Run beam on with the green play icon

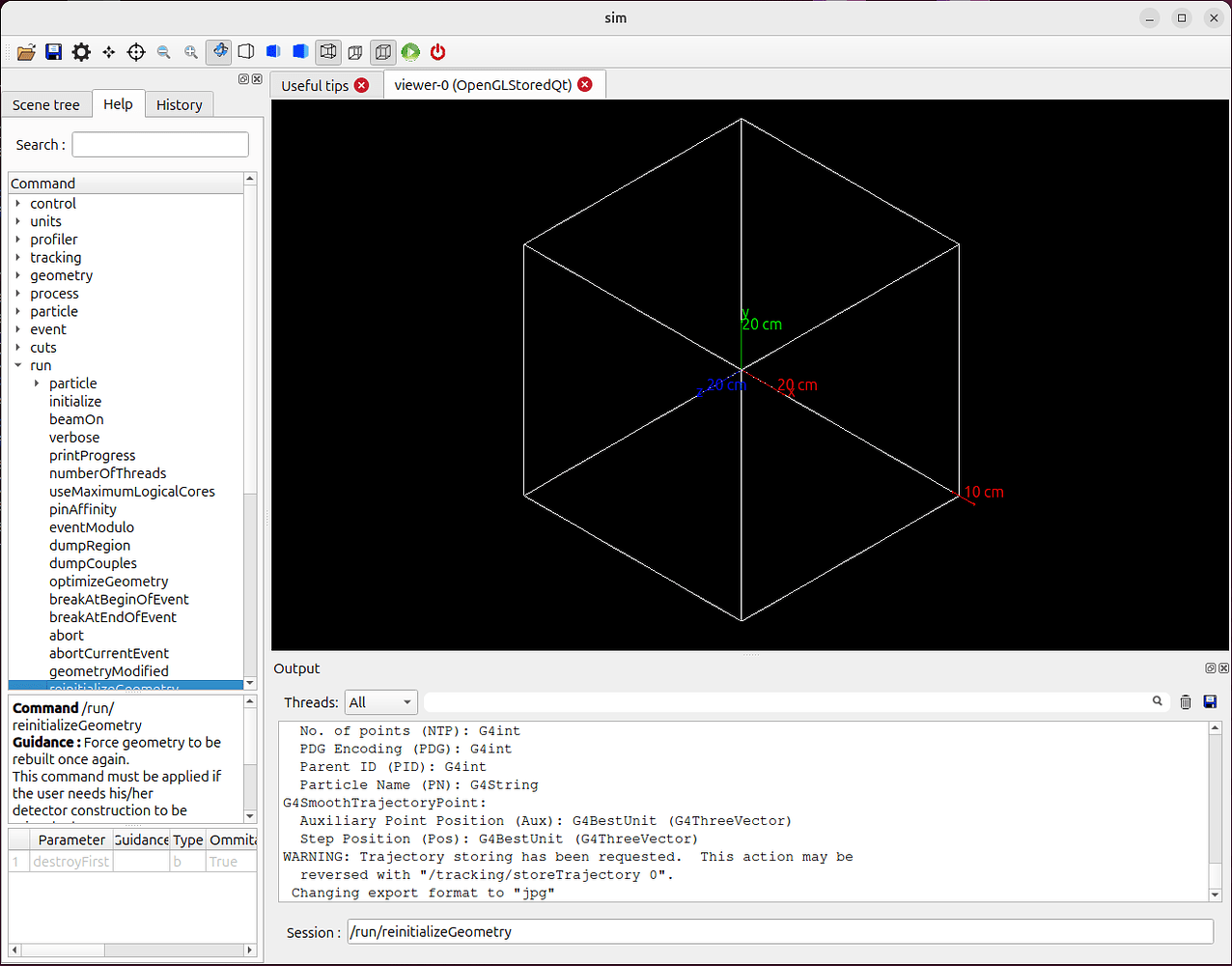tap(409, 52)
